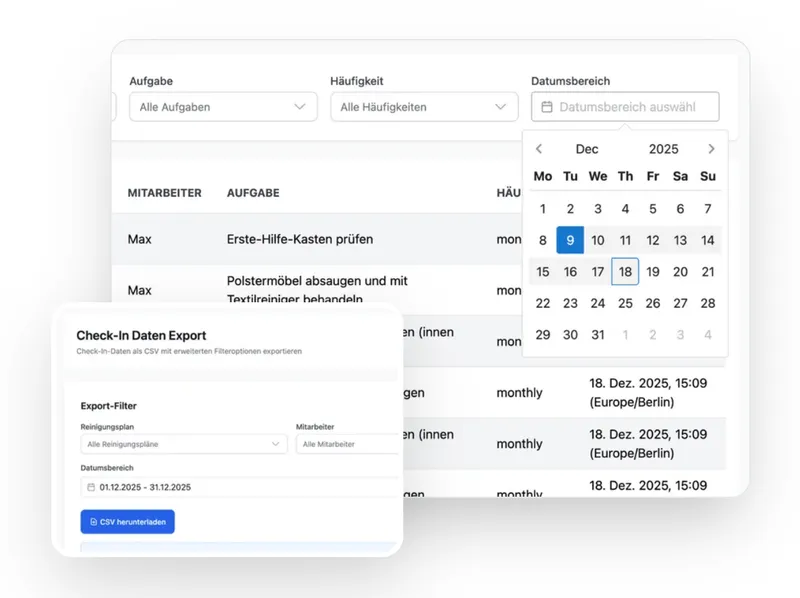Choose December 25 in the date picker

(625, 303)
